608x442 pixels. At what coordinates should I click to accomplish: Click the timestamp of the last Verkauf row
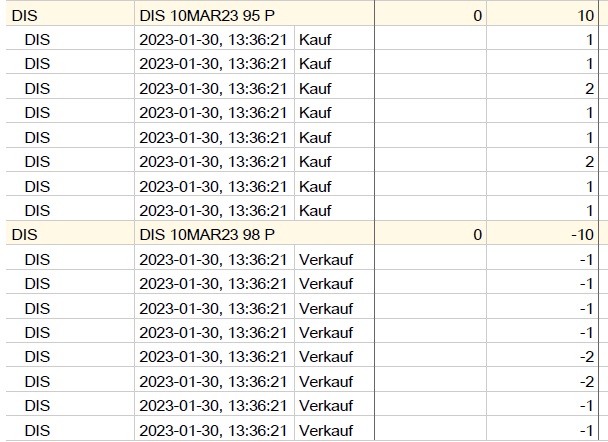pyautogui.click(x=213, y=430)
